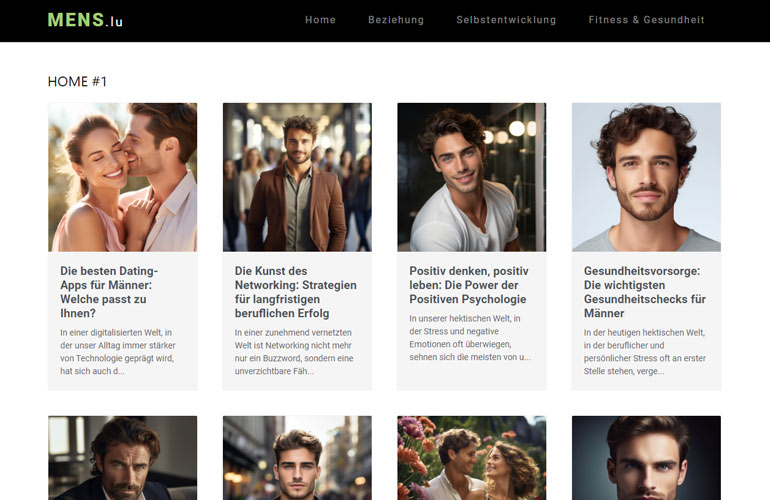The image size is (770, 500).
Task: Open article title 'Die Kunst des Networking'
Action: (x=296, y=292)
